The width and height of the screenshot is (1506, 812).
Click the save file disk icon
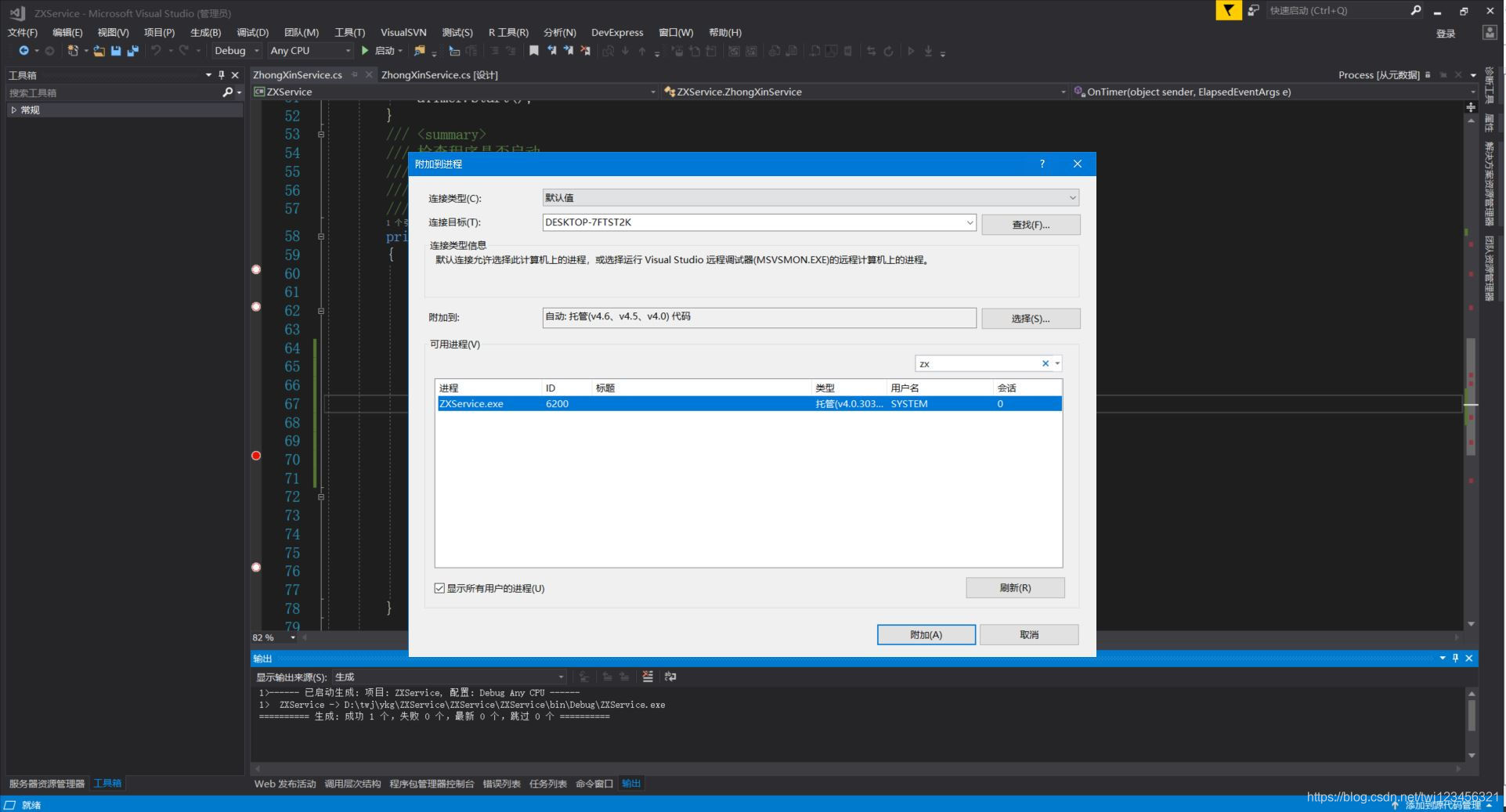116,51
